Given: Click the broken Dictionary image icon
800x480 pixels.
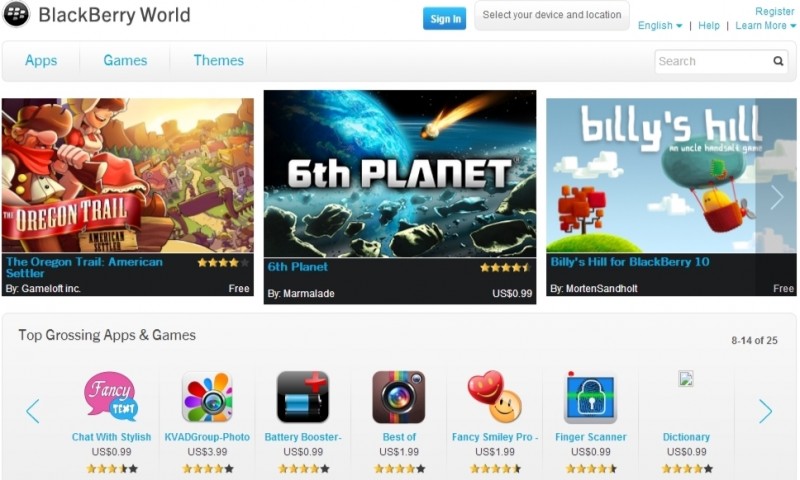Looking at the screenshot, I should tap(686, 378).
